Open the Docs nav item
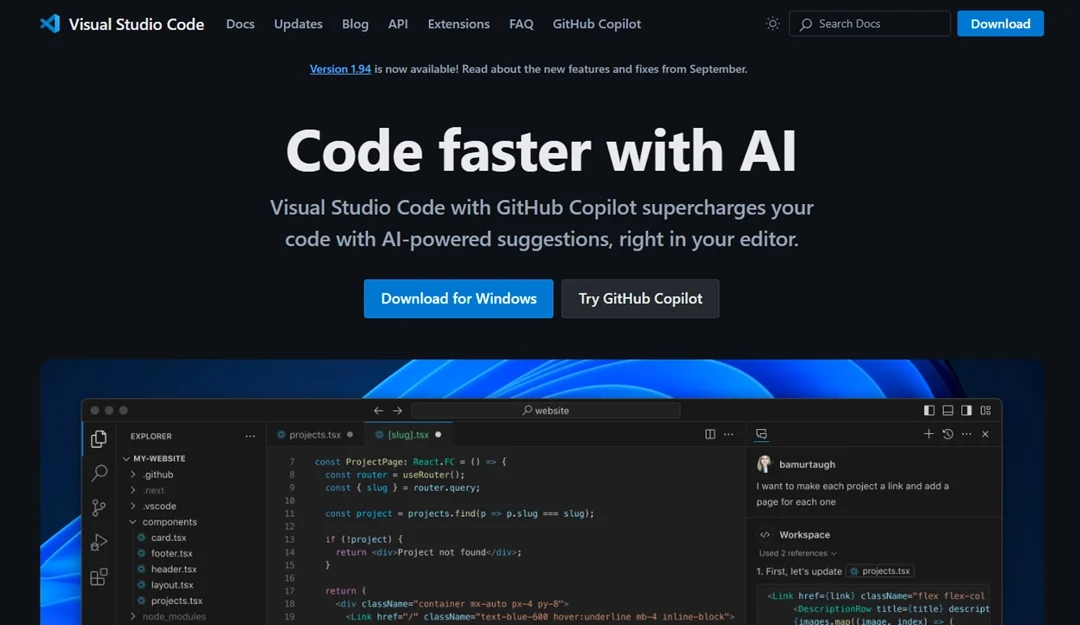This screenshot has width=1080, height=625. tap(240, 24)
